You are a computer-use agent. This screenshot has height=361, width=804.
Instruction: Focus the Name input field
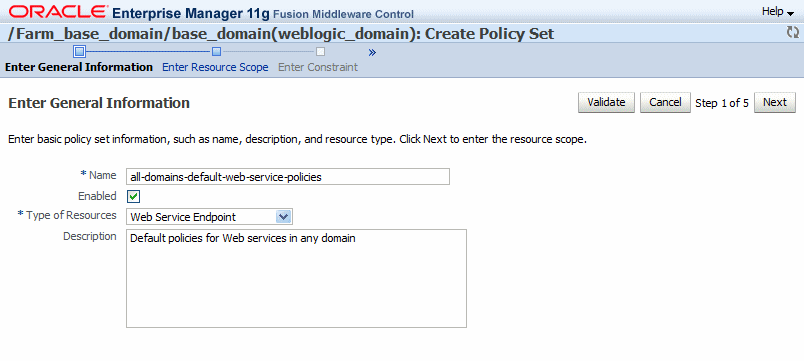click(288, 176)
